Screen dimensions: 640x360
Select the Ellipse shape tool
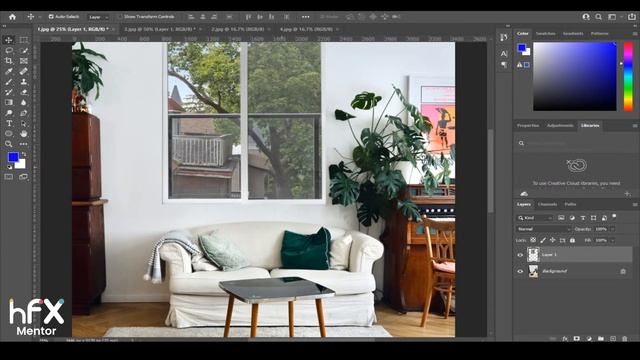pos(9,134)
